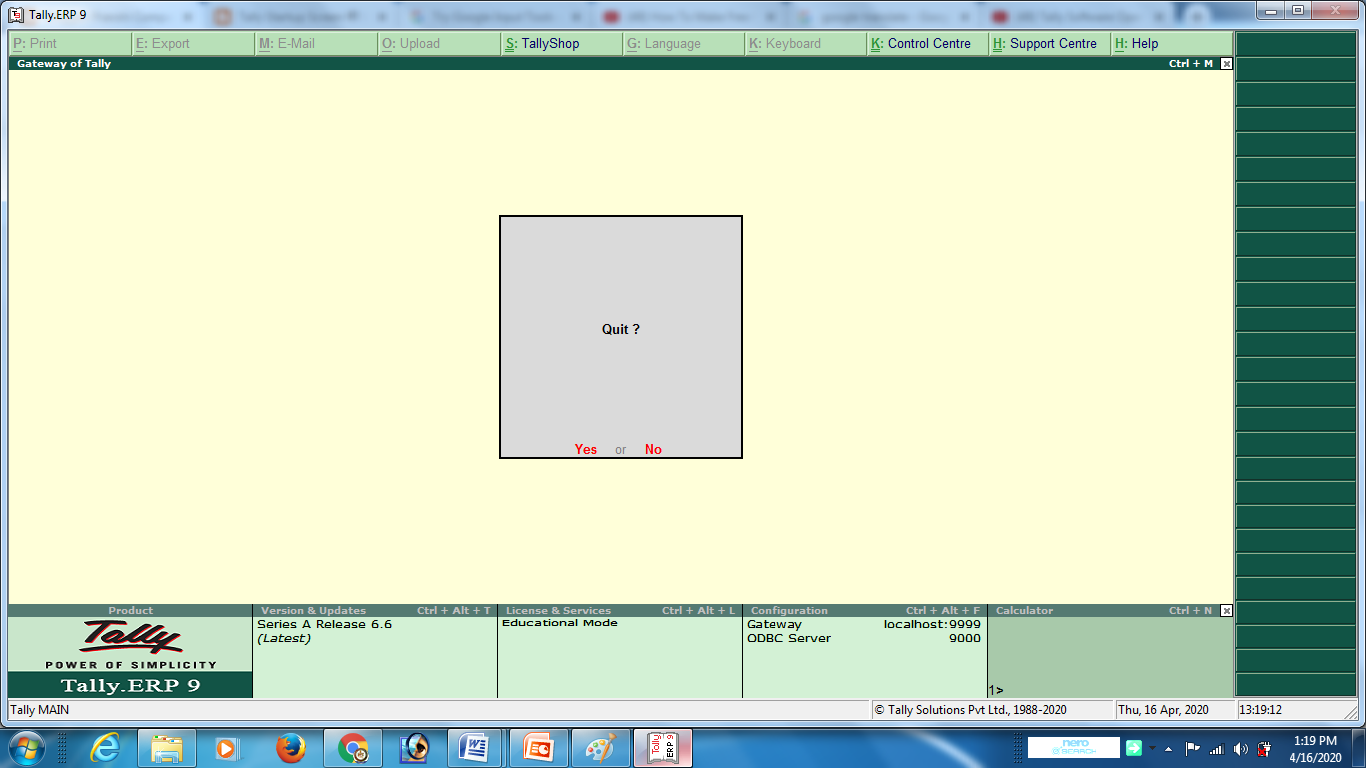Switch to PowerPoint on the taskbar
1366x768 pixels.
point(538,748)
